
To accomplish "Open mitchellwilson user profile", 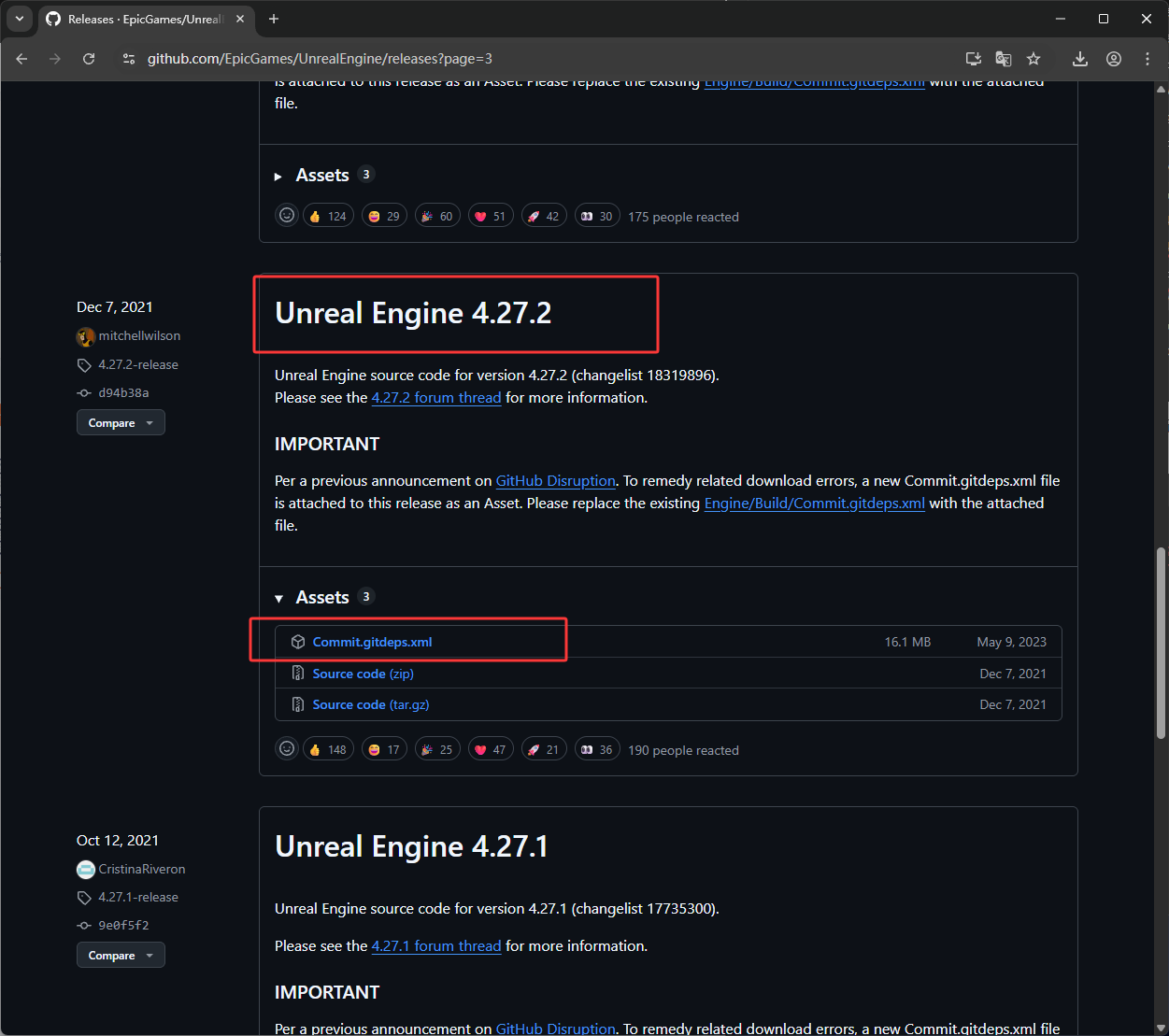I will click(x=139, y=336).
